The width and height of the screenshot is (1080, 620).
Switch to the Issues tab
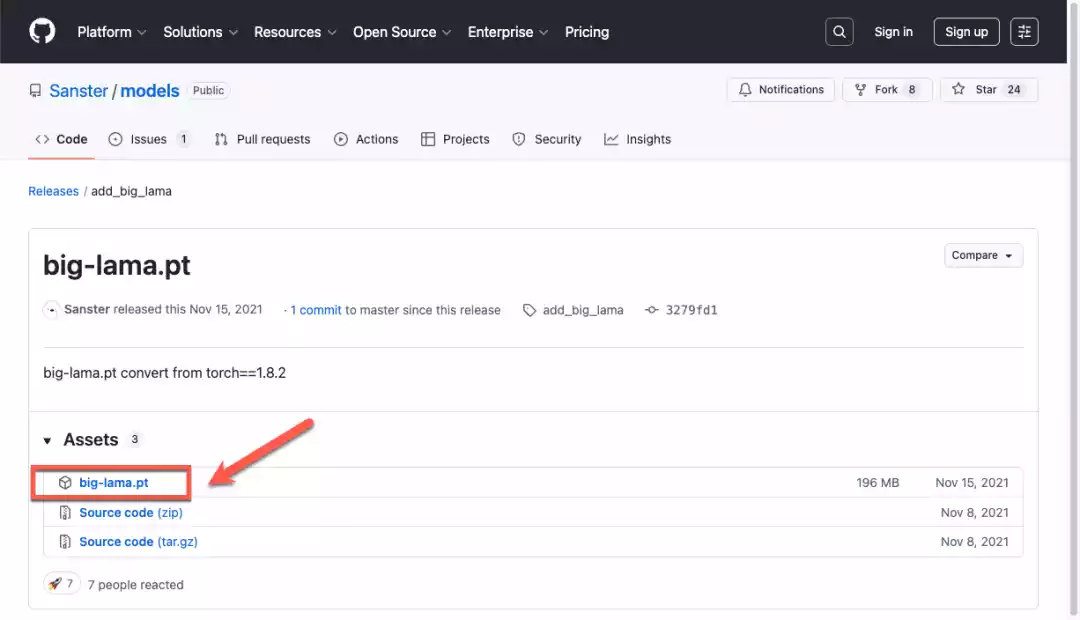[x=148, y=139]
